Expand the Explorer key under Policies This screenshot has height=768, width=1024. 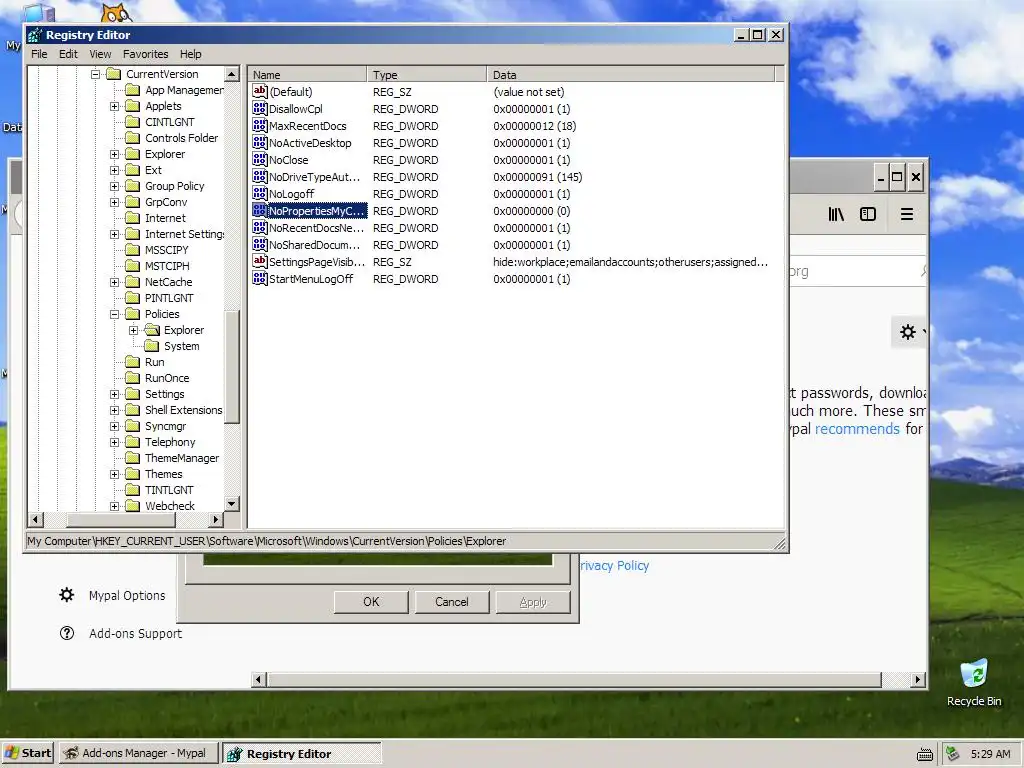point(133,330)
